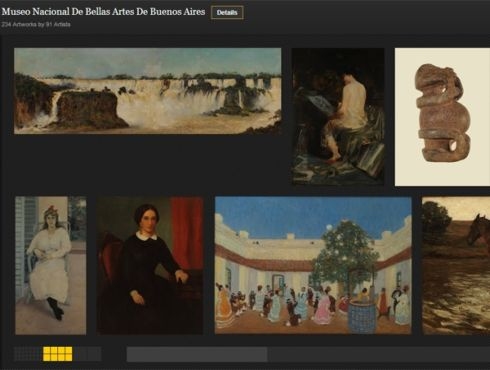Open the dark painting with a horse

tap(456, 265)
